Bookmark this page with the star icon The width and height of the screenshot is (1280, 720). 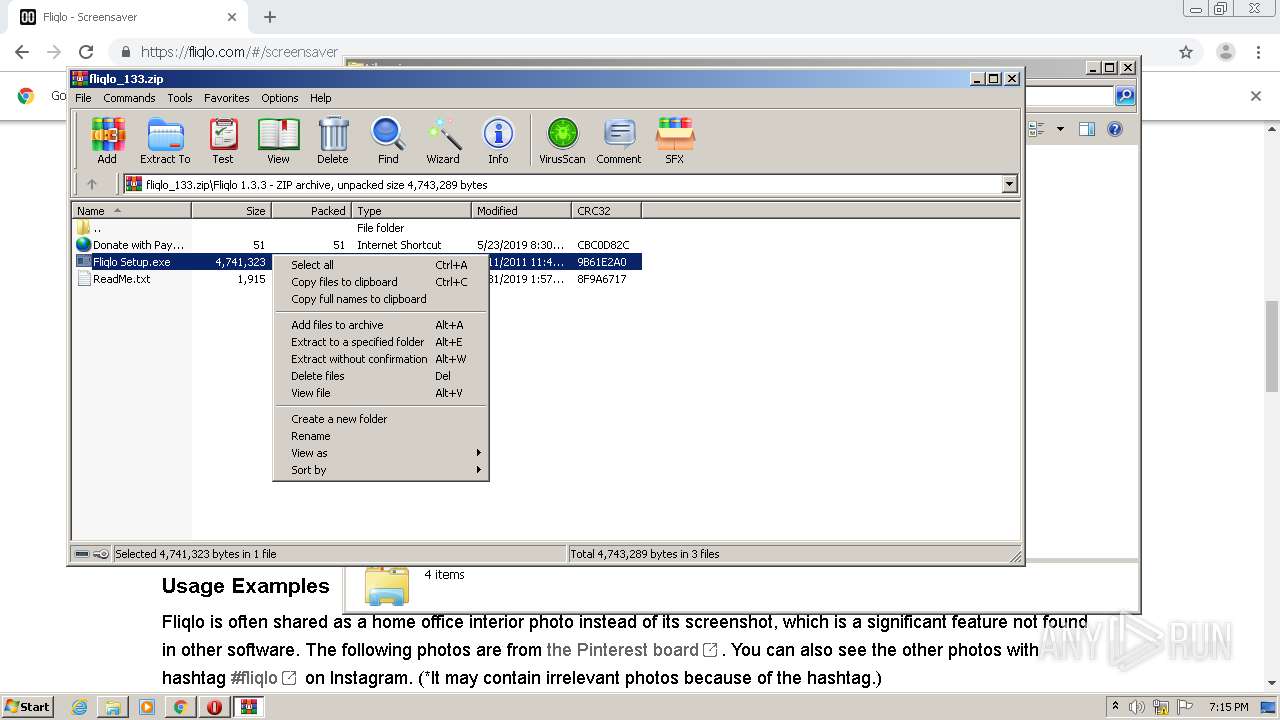(x=1186, y=52)
